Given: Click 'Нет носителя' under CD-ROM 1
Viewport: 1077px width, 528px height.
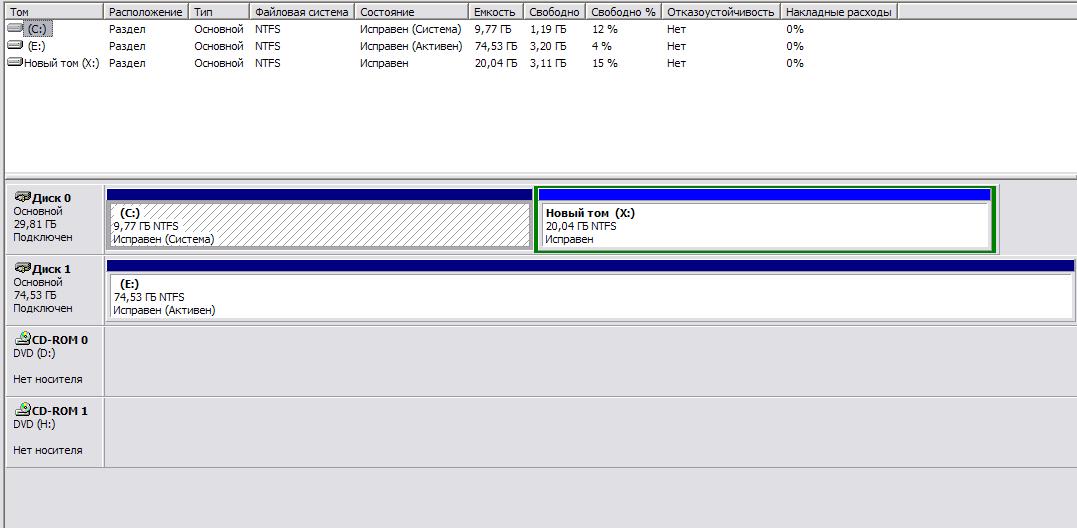Looking at the screenshot, I should (x=47, y=450).
